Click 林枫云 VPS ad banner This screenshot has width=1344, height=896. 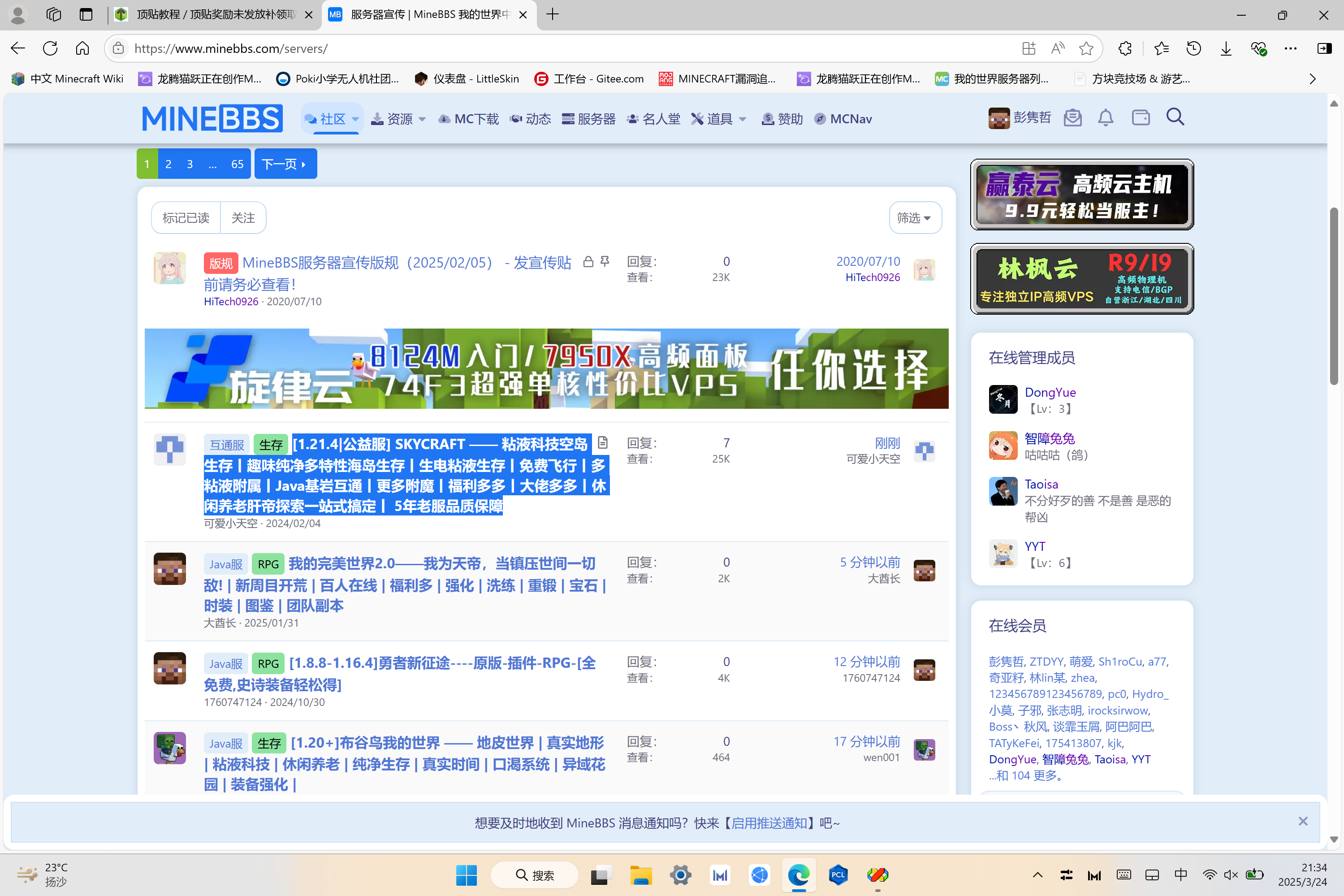[x=1082, y=279]
